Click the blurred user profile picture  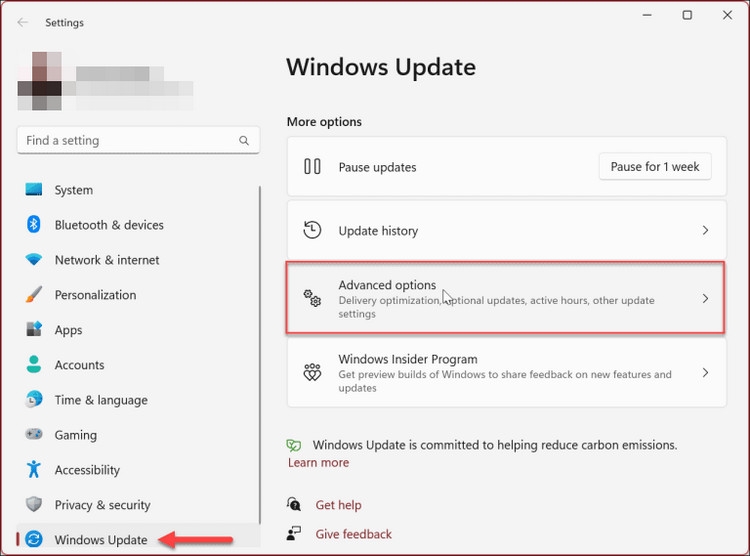coord(40,81)
